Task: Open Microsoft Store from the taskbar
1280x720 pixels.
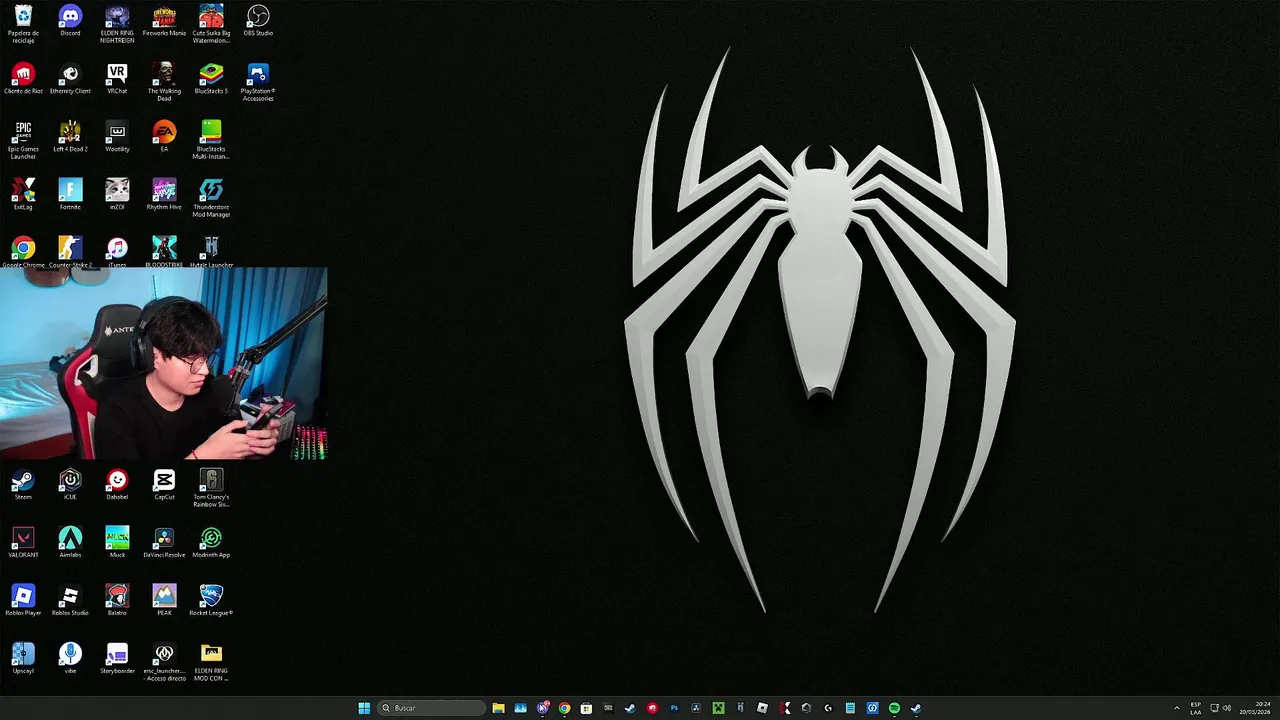Action: coord(586,708)
